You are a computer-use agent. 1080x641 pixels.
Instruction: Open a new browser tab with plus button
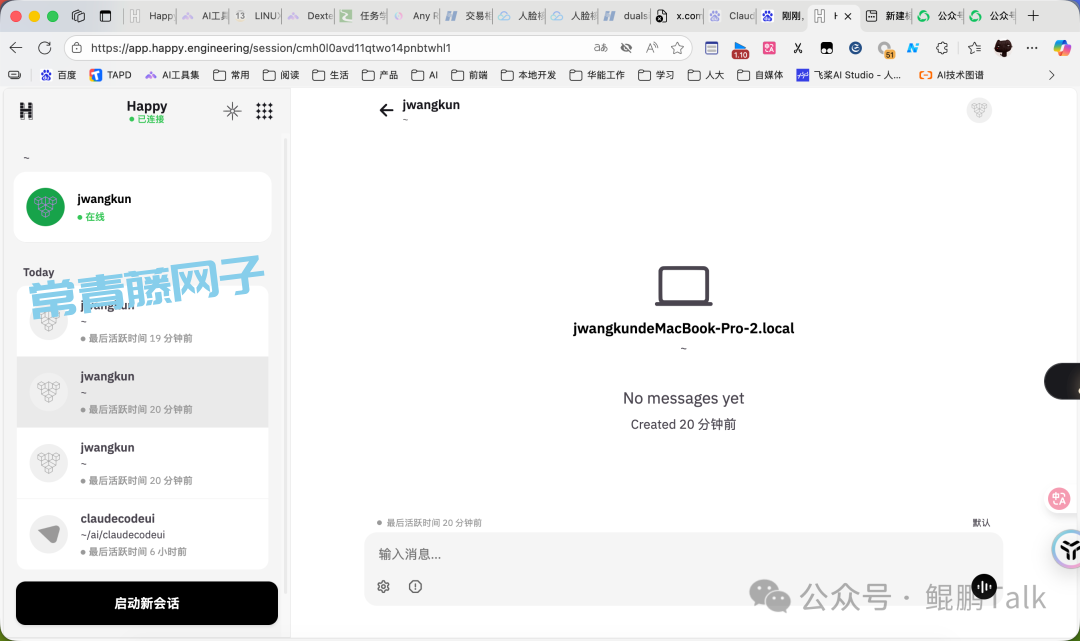click(1033, 16)
